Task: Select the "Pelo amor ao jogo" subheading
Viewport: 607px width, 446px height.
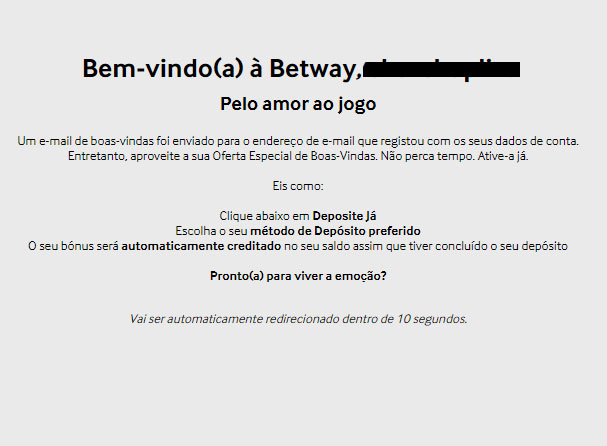Action: pyautogui.click(x=298, y=104)
